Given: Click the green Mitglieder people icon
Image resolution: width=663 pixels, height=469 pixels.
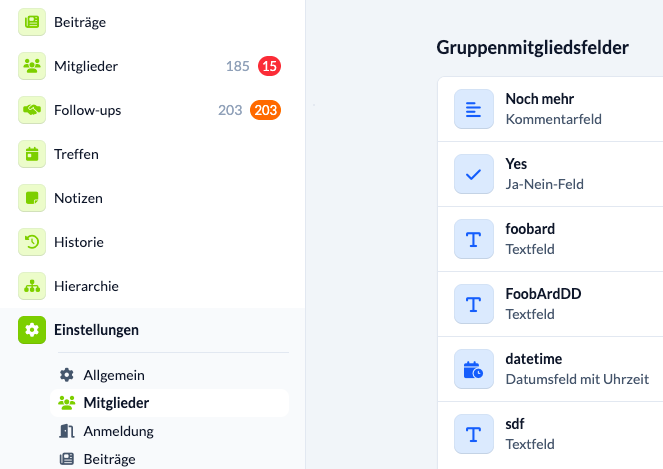Looking at the screenshot, I should [32, 66].
